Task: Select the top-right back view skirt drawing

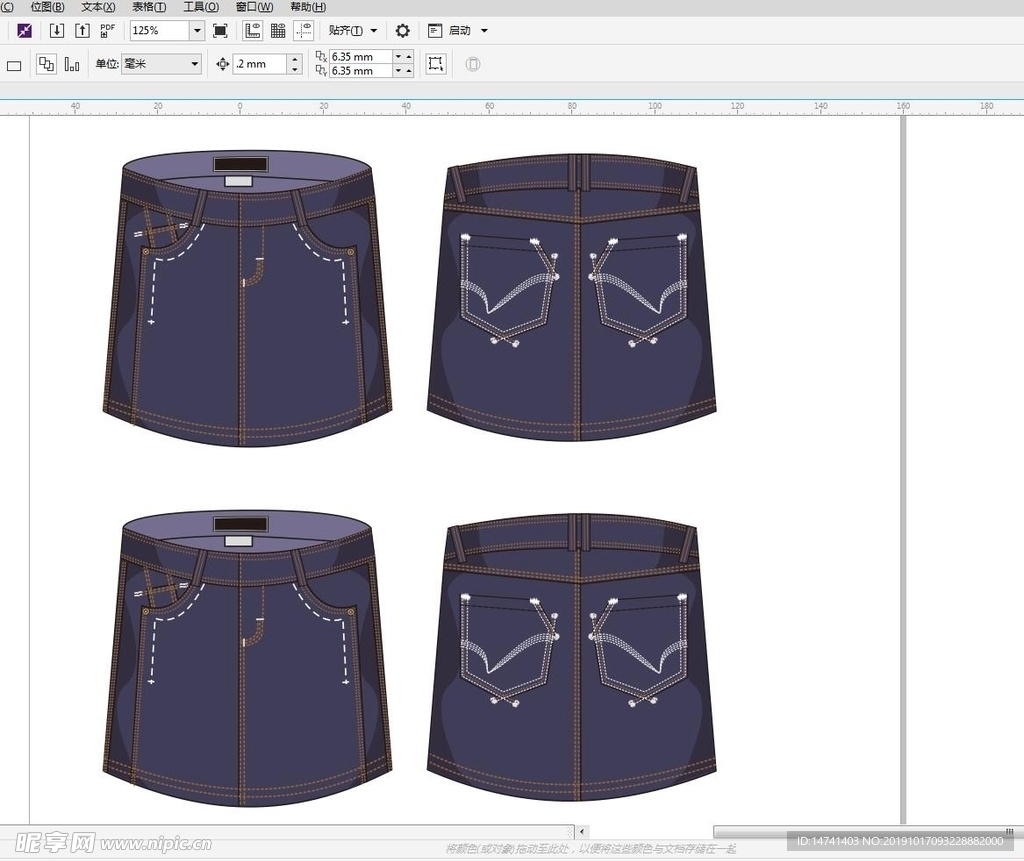Action: click(571, 297)
